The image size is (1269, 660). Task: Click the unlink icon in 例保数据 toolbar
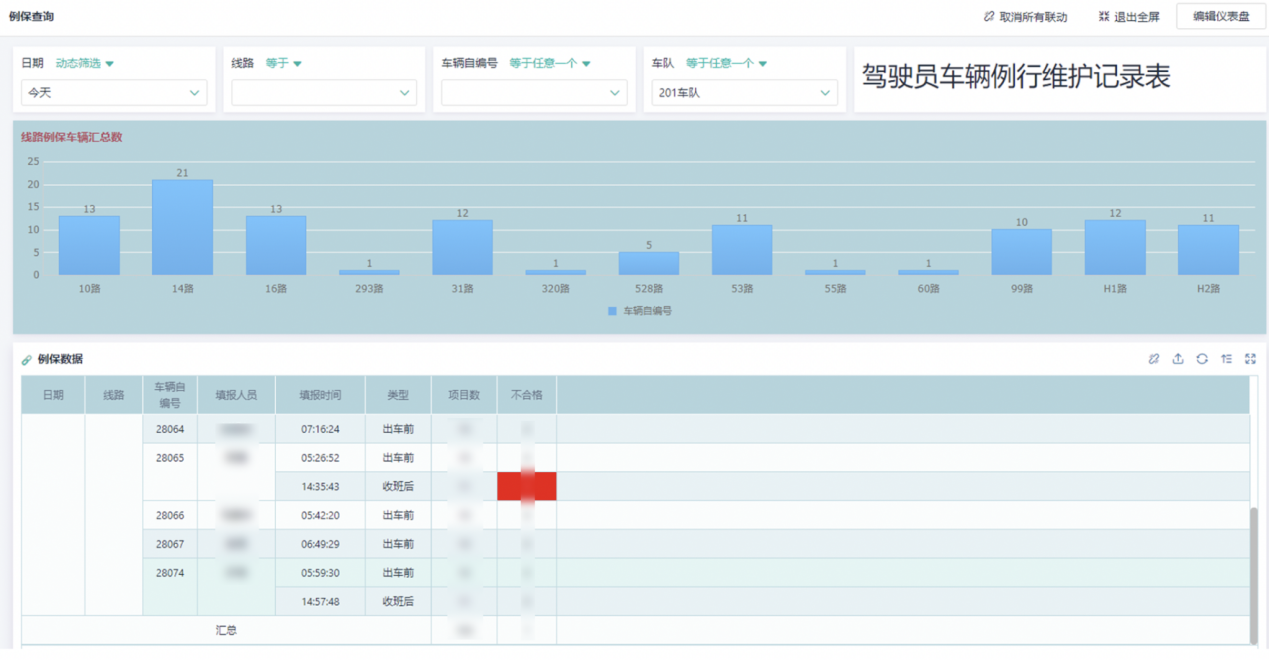pos(1154,359)
